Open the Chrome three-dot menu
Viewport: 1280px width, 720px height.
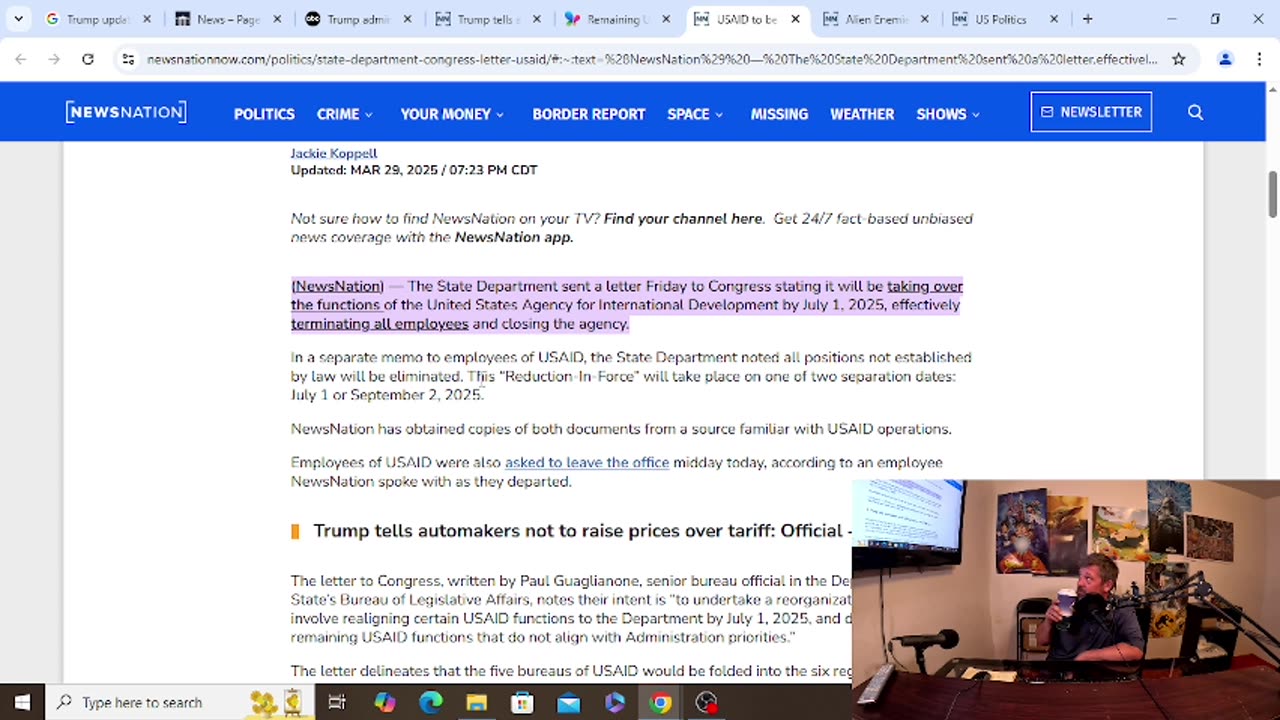tap(1258, 59)
